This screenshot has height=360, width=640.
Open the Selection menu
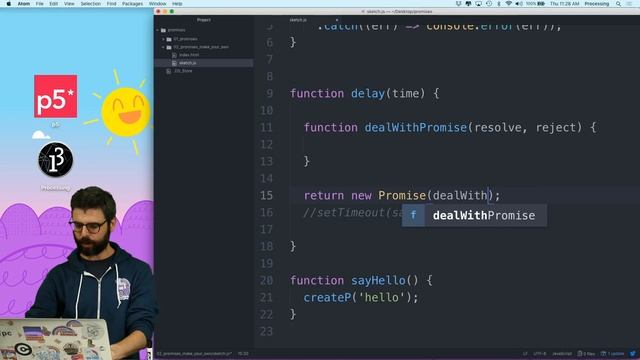(91, 4)
